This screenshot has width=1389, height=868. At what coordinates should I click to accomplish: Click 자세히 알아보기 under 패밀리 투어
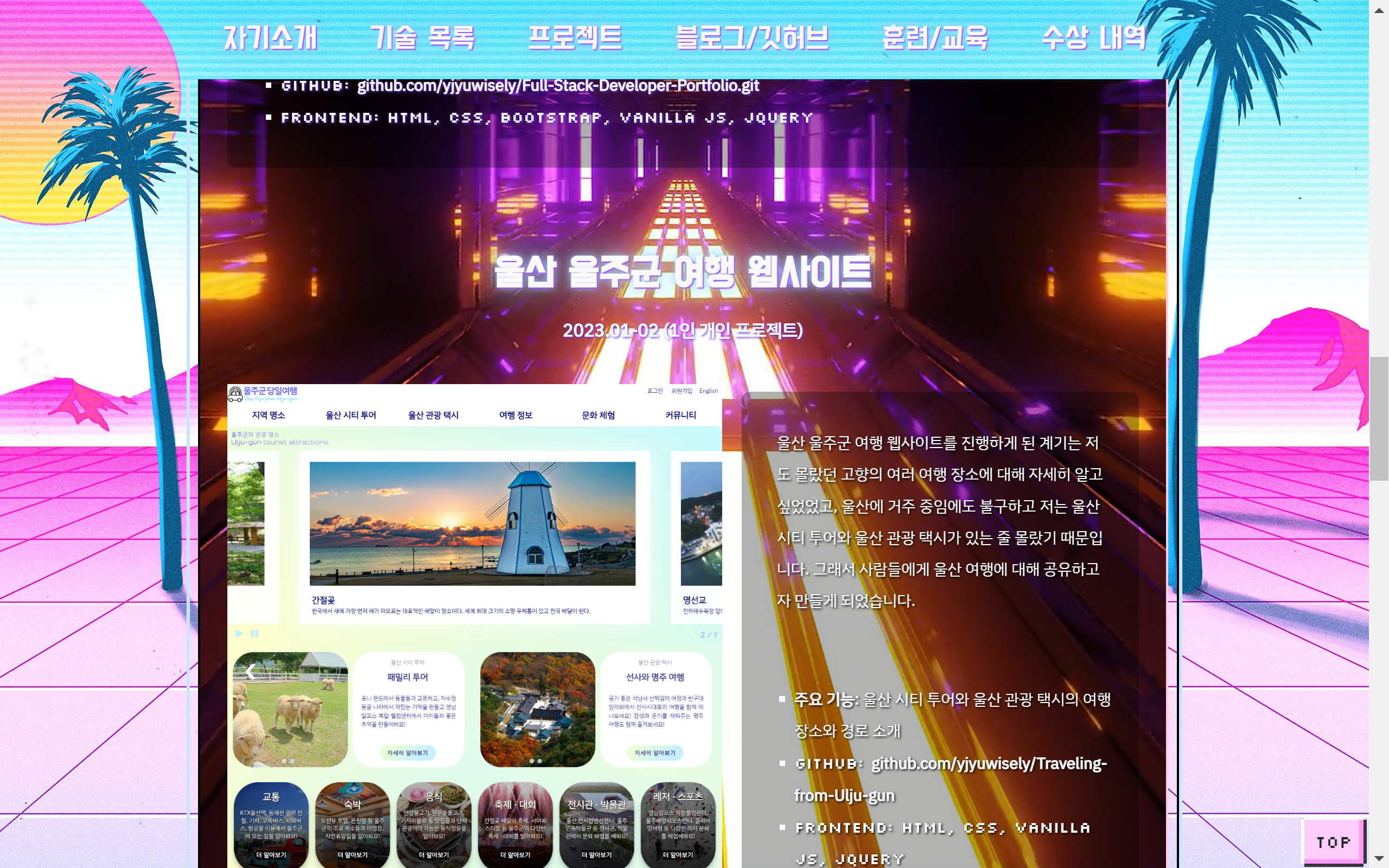coord(407,752)
